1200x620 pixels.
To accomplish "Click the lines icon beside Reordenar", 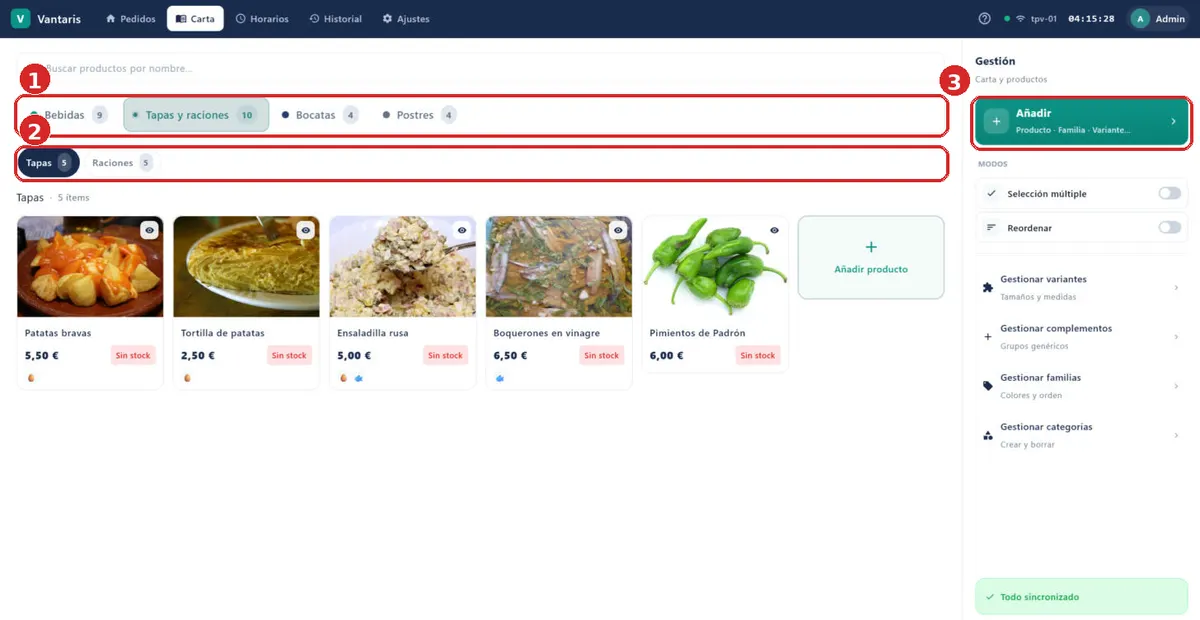I will point(991,228).
